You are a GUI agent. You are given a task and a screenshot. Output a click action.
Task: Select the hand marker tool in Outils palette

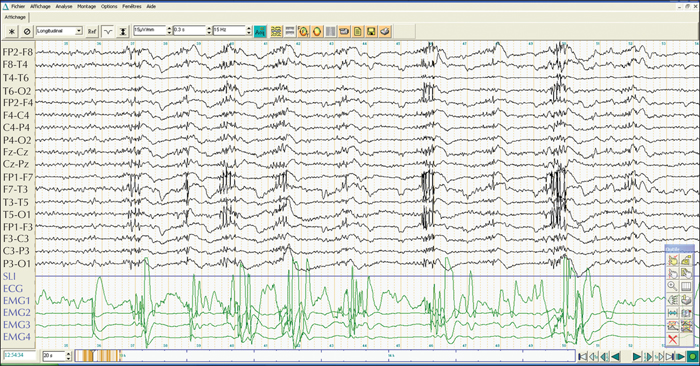(x=673, y=260)
